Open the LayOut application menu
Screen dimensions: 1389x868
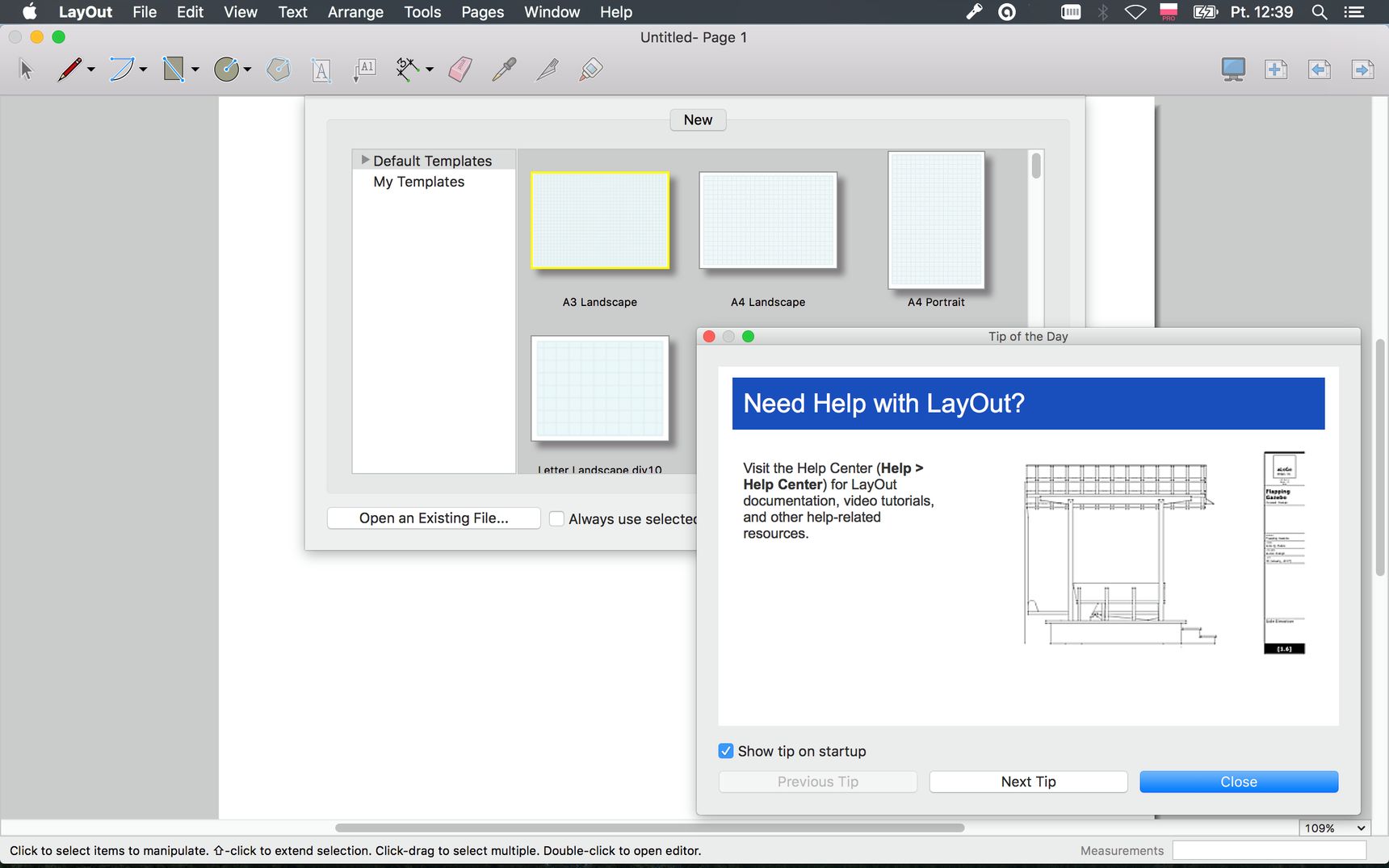85,12
